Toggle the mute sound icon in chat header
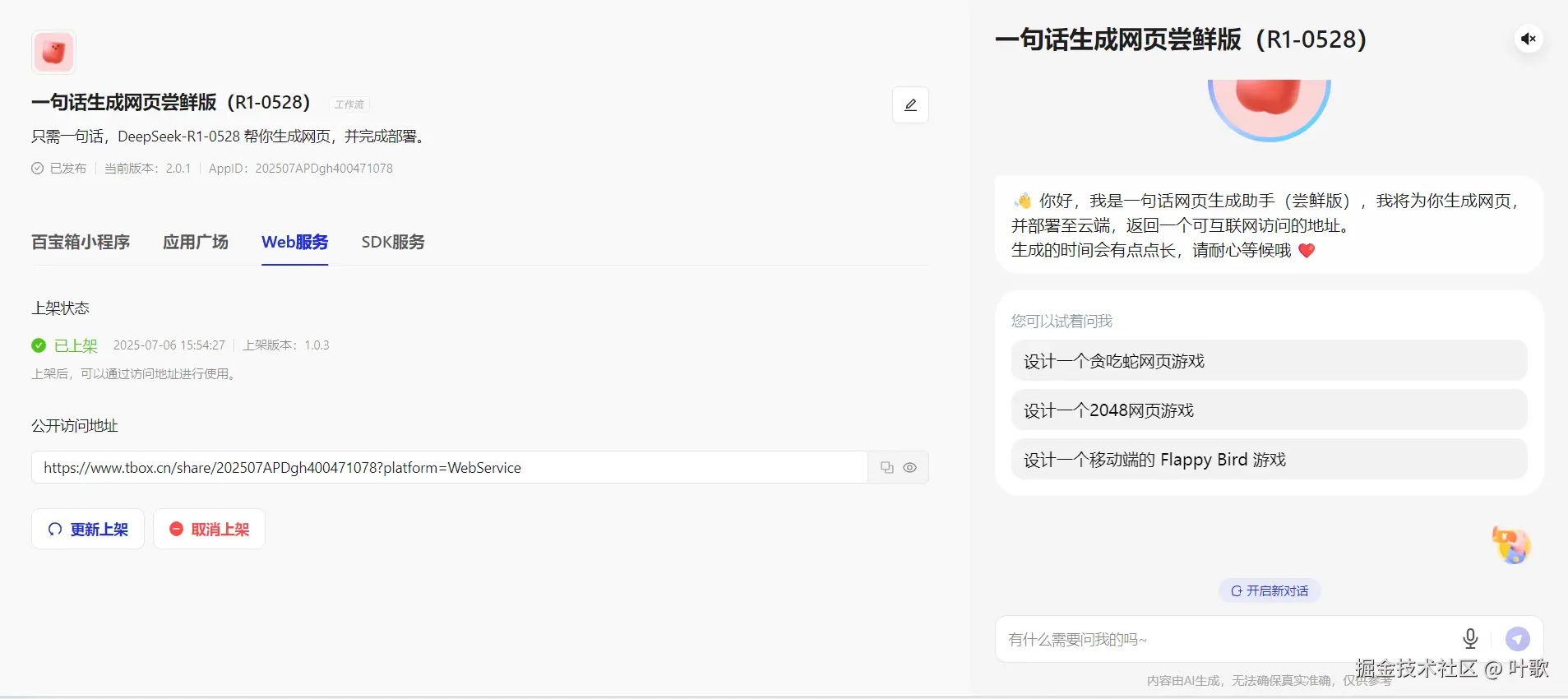This screenshot has height=699, width=1568. click(x=1529, y=39)
